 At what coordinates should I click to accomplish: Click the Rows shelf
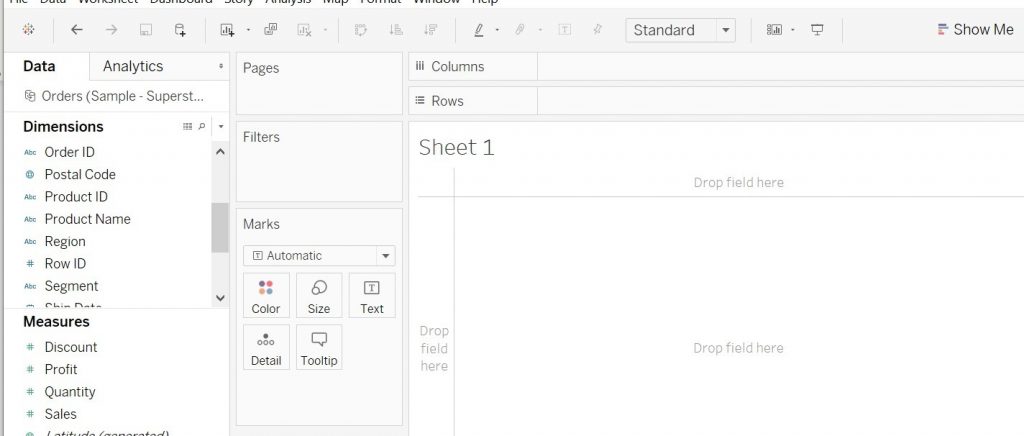[780, 101]
